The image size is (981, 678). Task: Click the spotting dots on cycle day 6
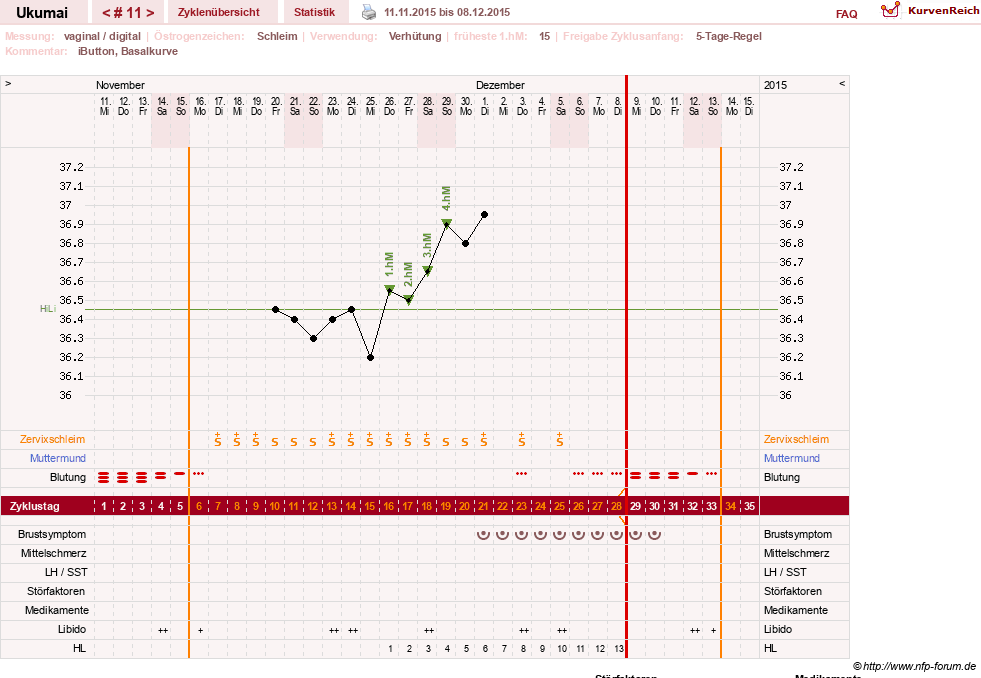(x=199, y=473)
